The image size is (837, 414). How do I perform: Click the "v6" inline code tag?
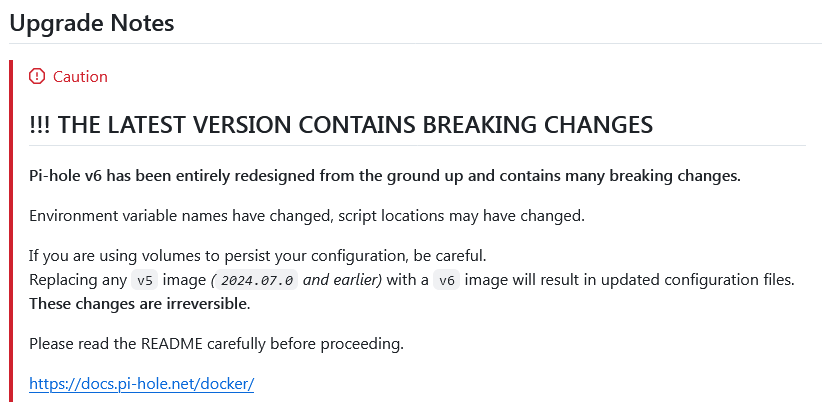click(x=446, y=280)
